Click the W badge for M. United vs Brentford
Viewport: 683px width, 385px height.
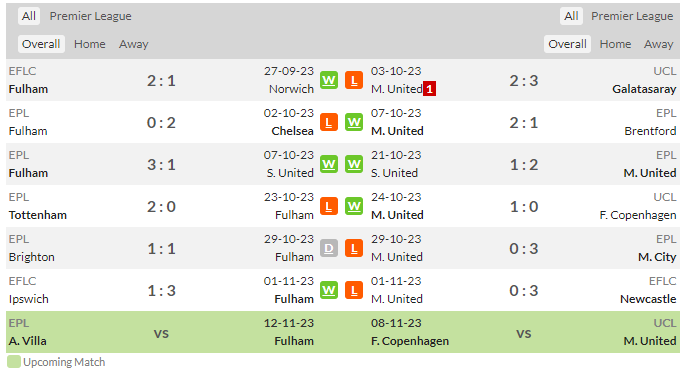tap(354, 122)
